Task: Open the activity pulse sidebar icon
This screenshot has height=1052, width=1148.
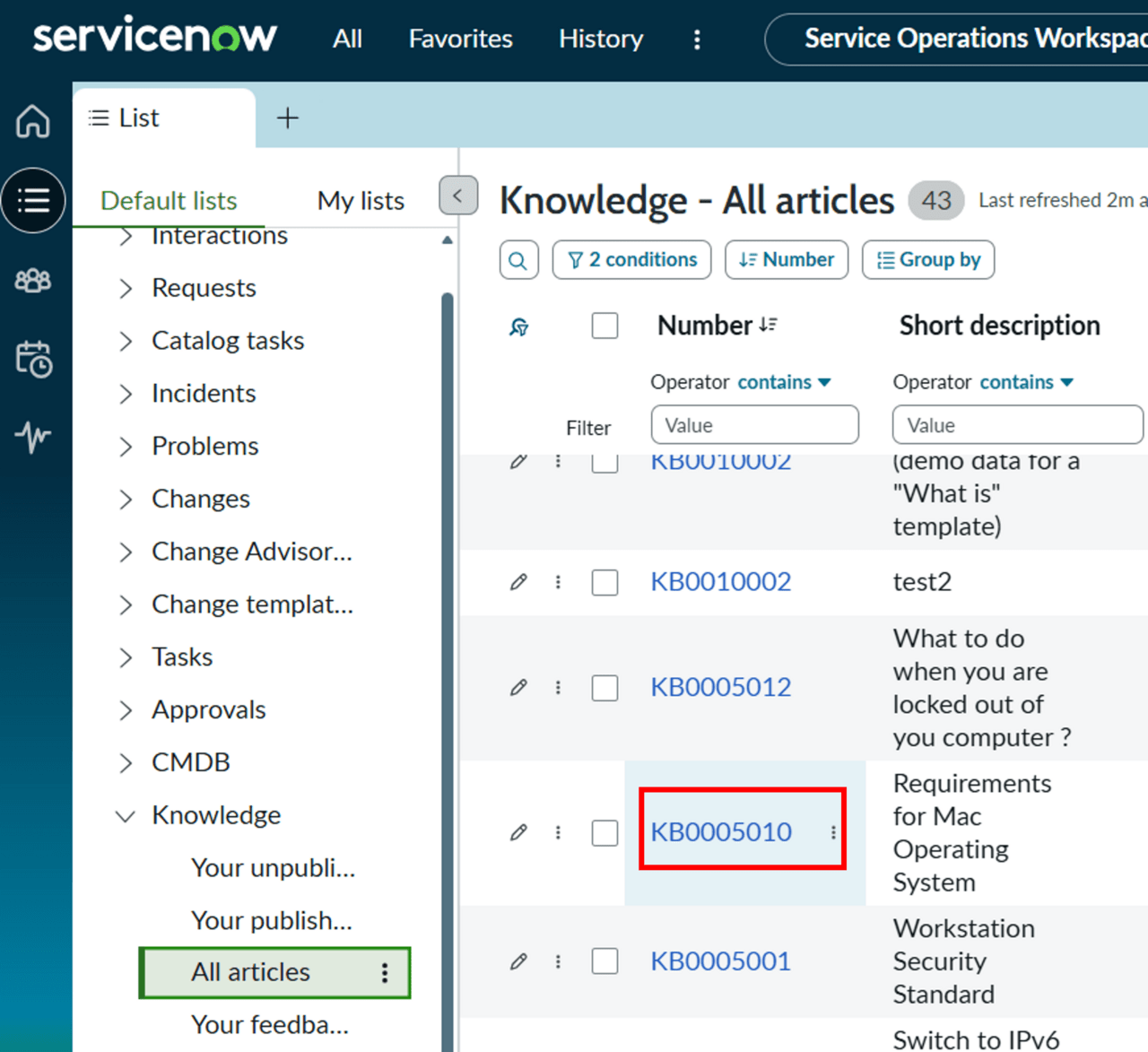Action: tap(33, 438)
